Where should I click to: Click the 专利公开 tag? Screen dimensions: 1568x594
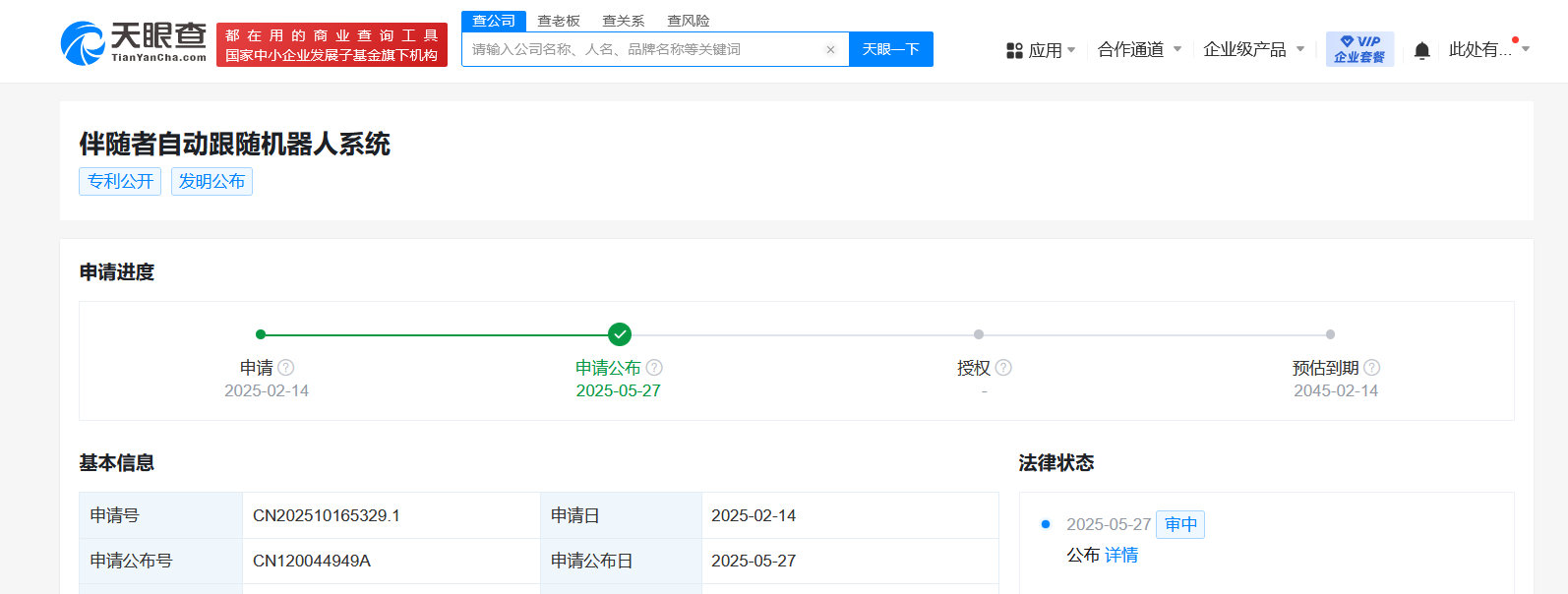tap(120, 182)
